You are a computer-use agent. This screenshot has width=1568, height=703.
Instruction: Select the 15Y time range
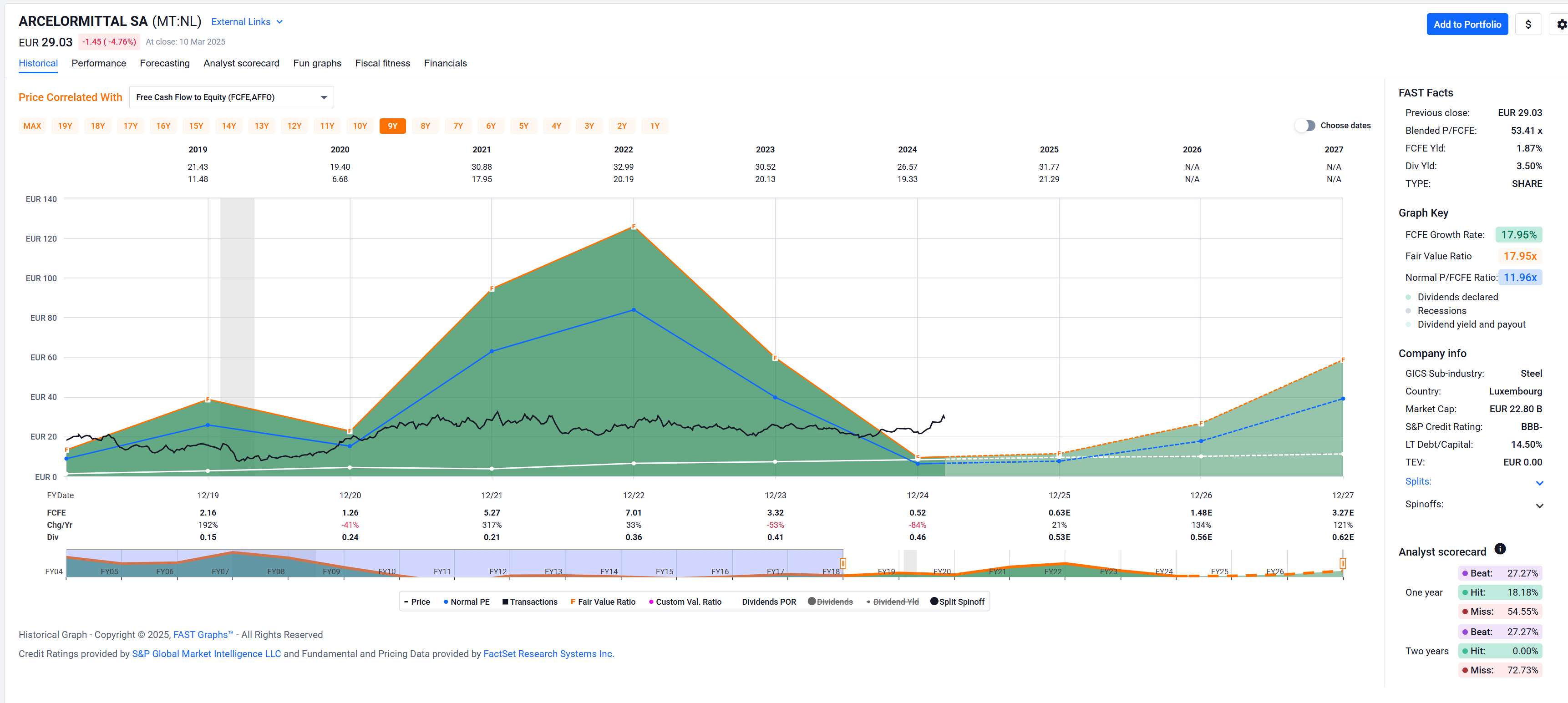point(196,126)
